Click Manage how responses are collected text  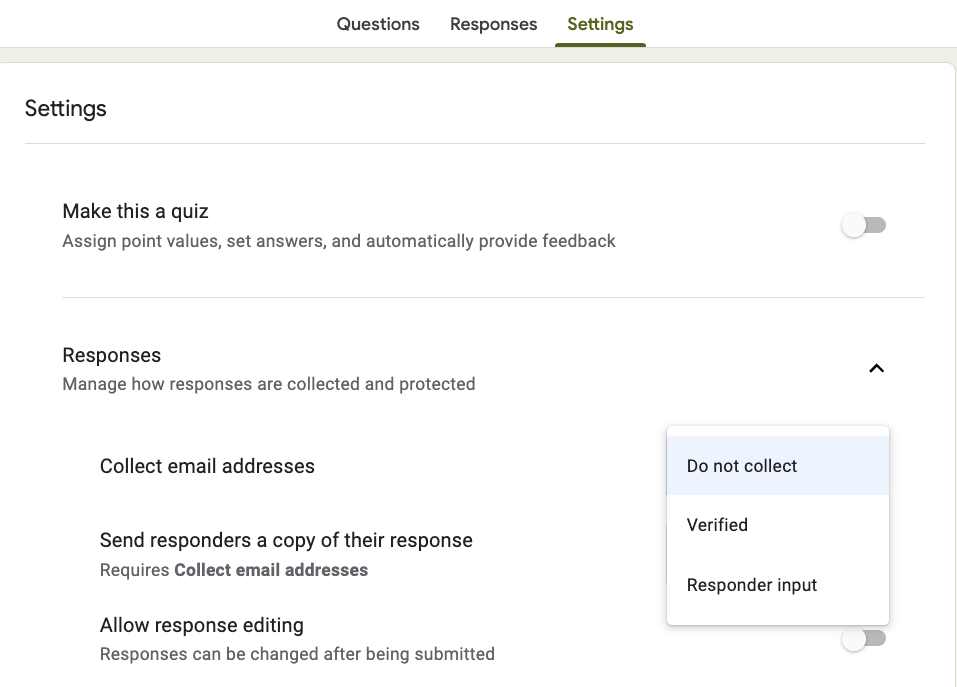269,384
